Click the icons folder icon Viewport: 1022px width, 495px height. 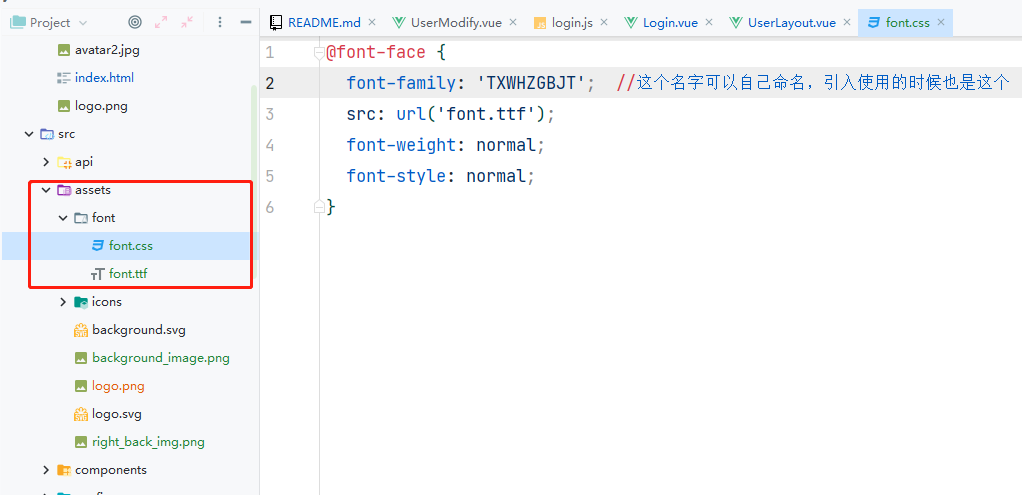click(x=81, y=302)
